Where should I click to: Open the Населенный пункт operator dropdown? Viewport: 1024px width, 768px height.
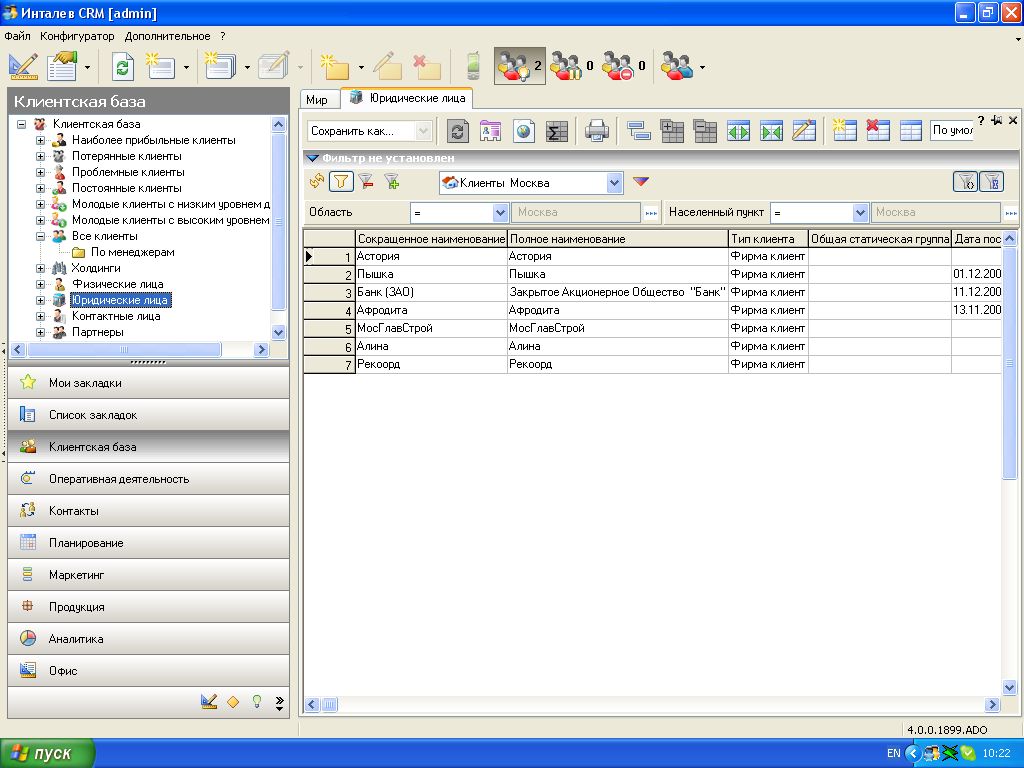coord(860,212)
